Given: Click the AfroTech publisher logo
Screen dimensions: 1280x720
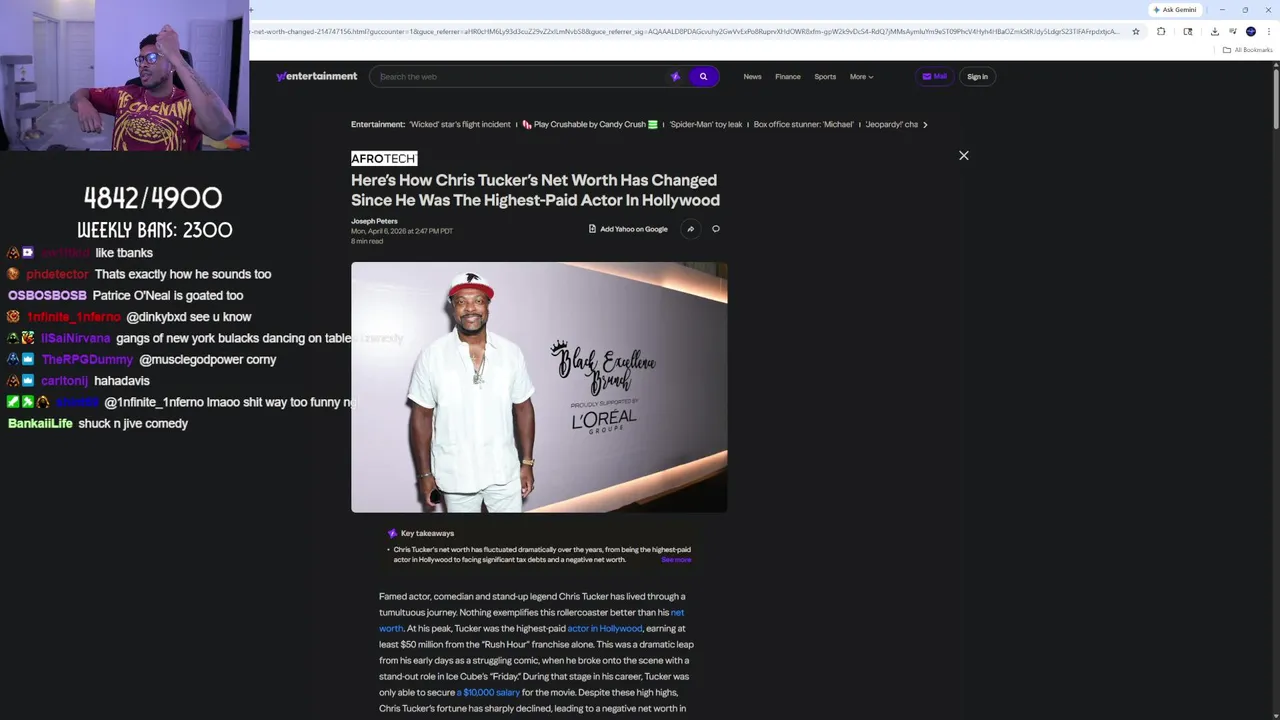Looking at the screenshot, I should 384,158.
